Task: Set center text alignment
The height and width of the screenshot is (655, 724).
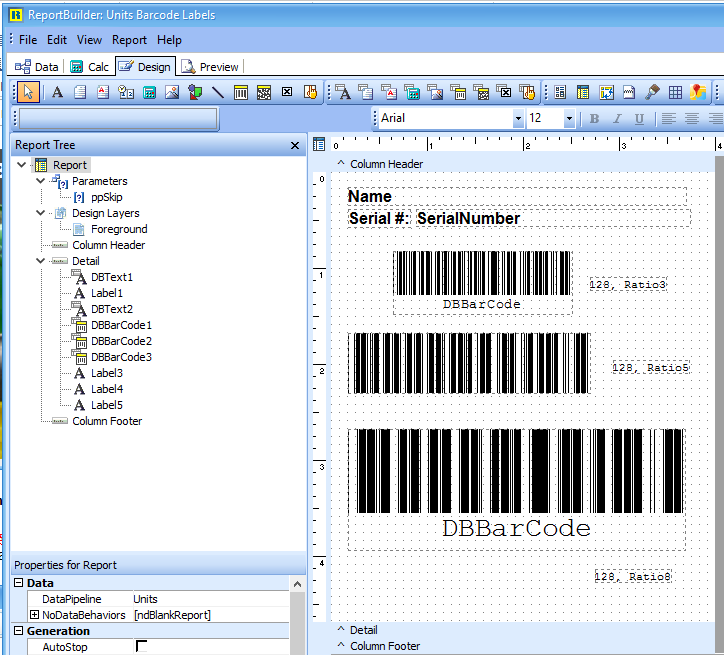Action: tap(692, 119)
